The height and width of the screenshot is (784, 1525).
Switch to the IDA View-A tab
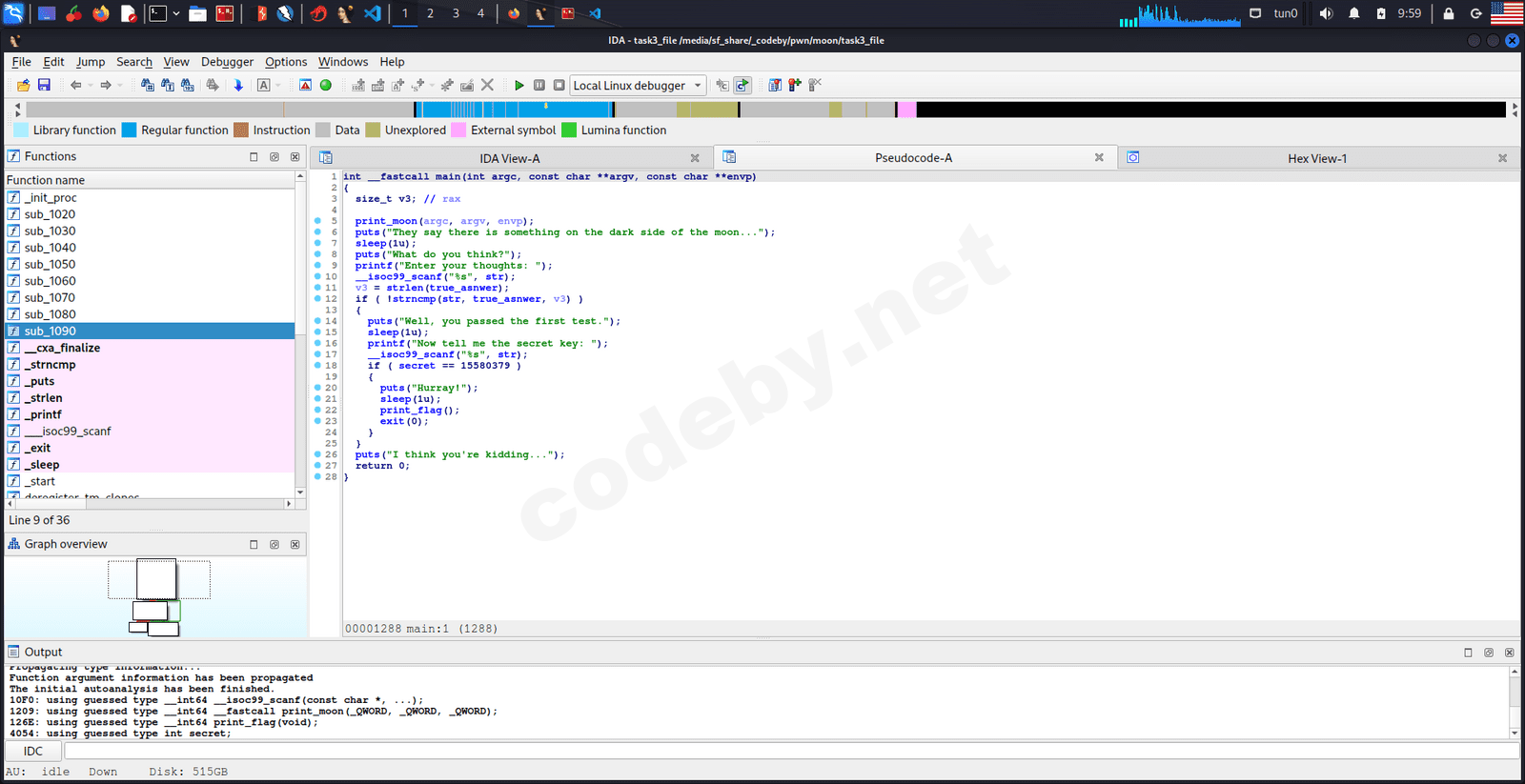click(x=509, y=158)
